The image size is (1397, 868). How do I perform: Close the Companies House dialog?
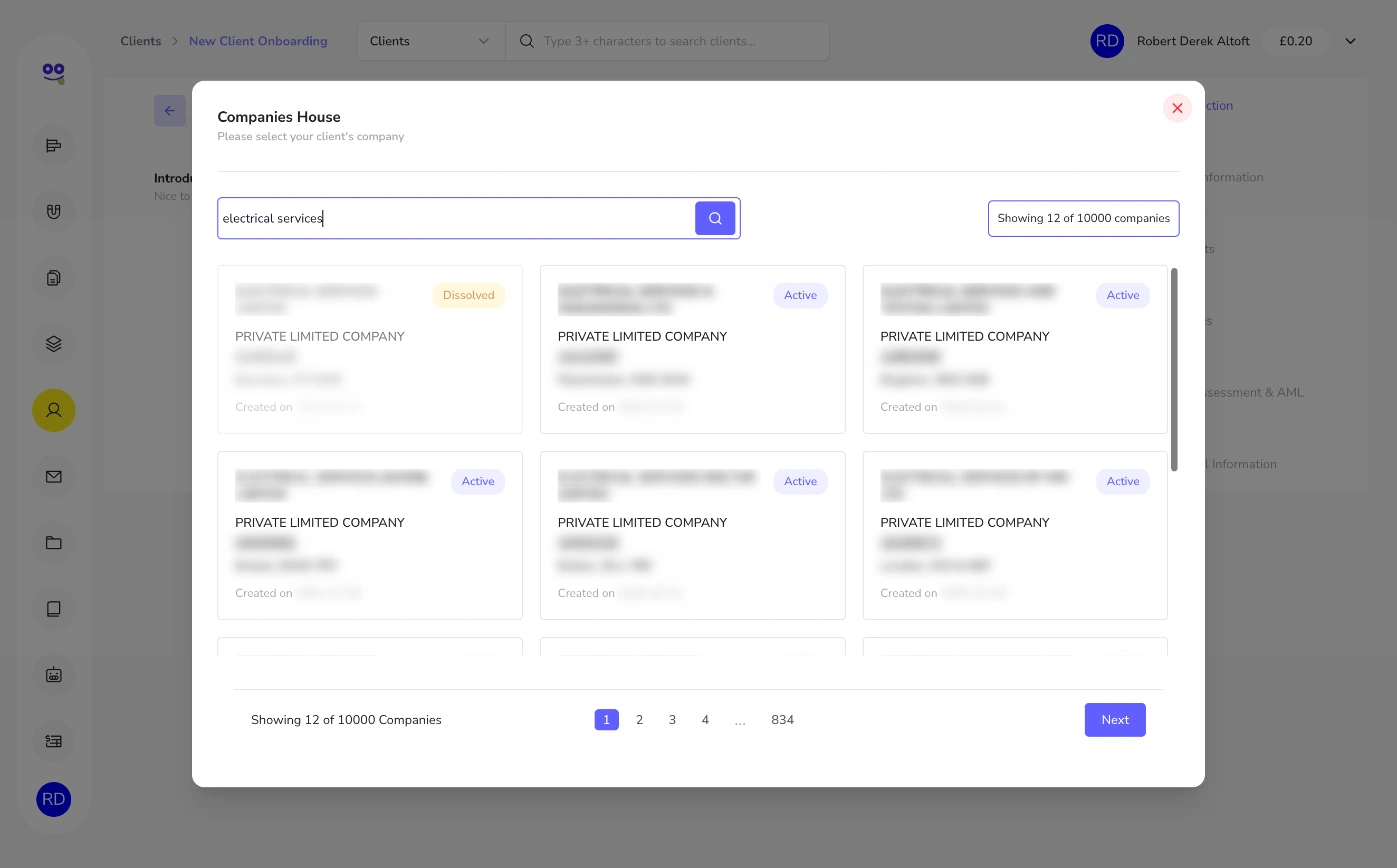click(x=1177, y=108)
